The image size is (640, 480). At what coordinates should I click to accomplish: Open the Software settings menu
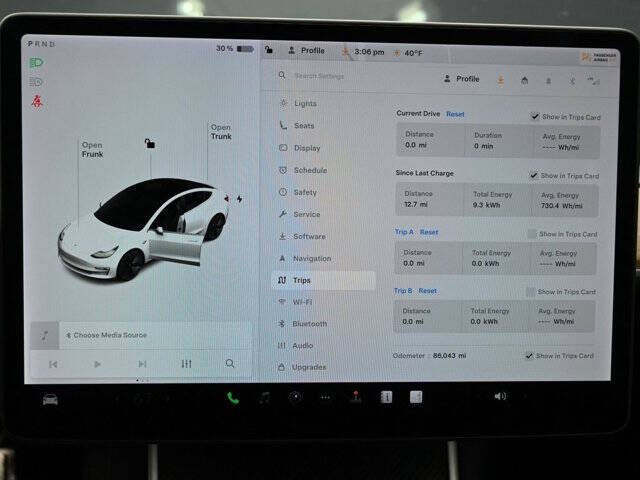309,236
